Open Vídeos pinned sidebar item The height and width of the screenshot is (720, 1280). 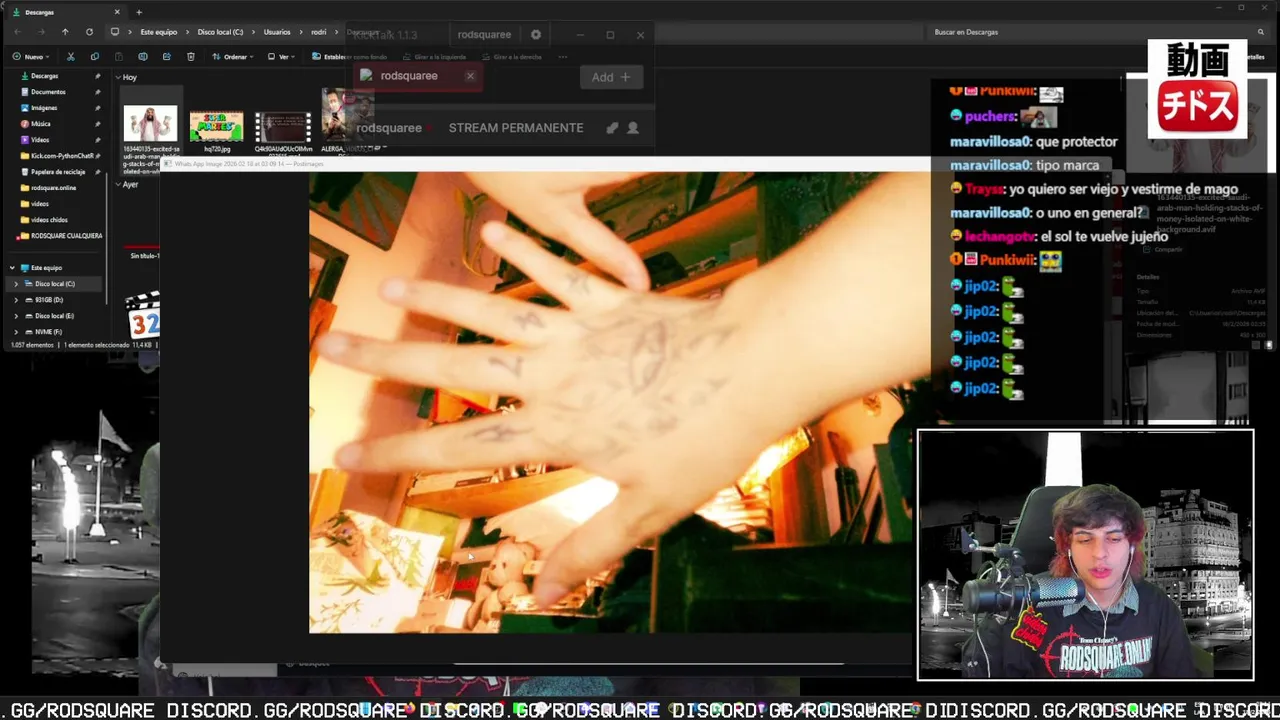click(x=40, y=140)
